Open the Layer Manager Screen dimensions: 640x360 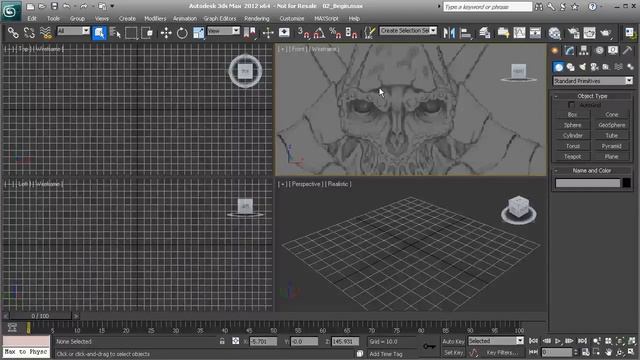pos(484,33)
